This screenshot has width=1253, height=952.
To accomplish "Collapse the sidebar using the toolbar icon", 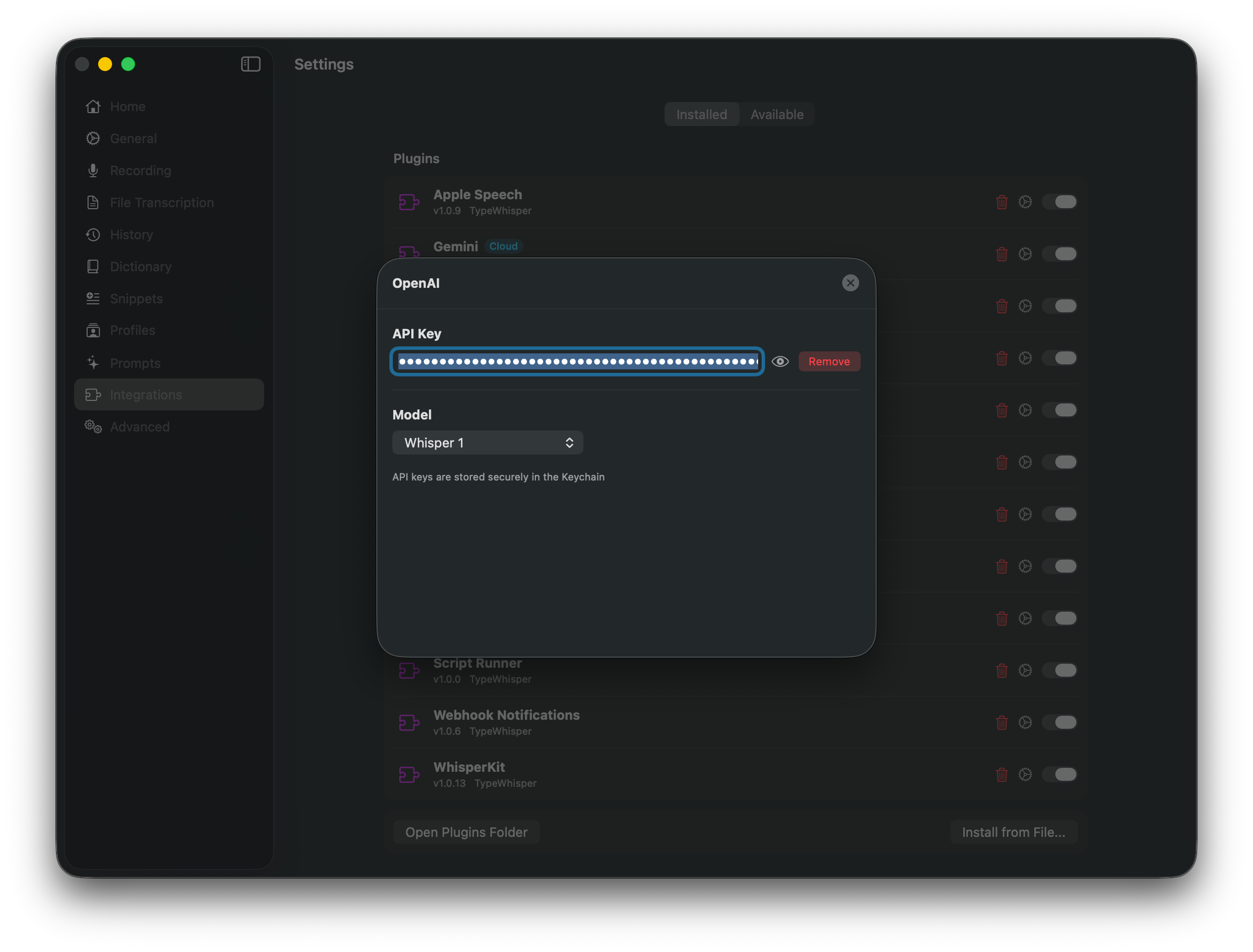I will [x=250, y=64].
